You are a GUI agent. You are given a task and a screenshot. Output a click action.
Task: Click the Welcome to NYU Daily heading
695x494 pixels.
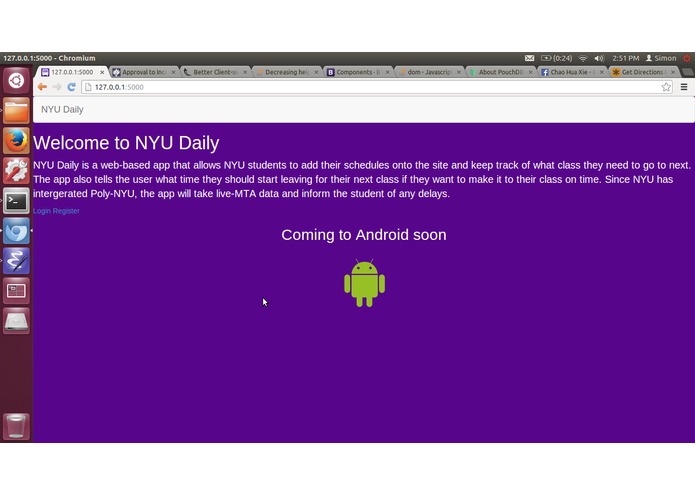(x=126, y=143)
